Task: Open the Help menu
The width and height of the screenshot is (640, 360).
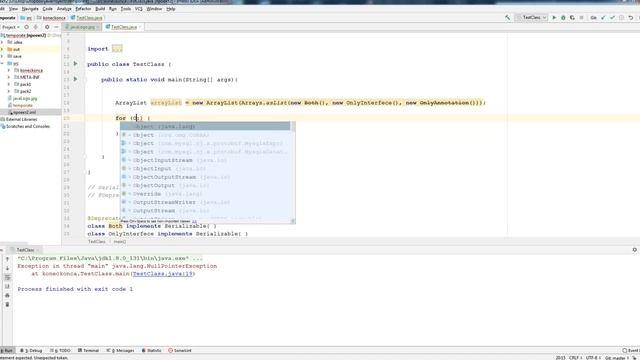Action: point(171,9)
